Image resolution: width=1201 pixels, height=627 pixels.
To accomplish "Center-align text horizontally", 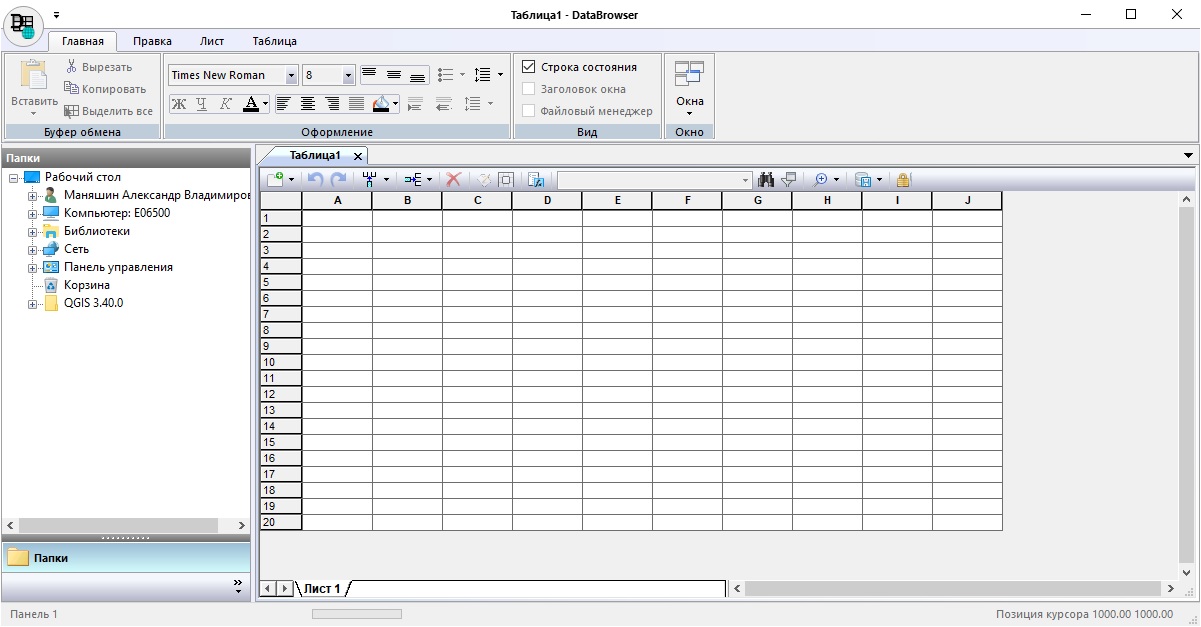I will 308,104.
